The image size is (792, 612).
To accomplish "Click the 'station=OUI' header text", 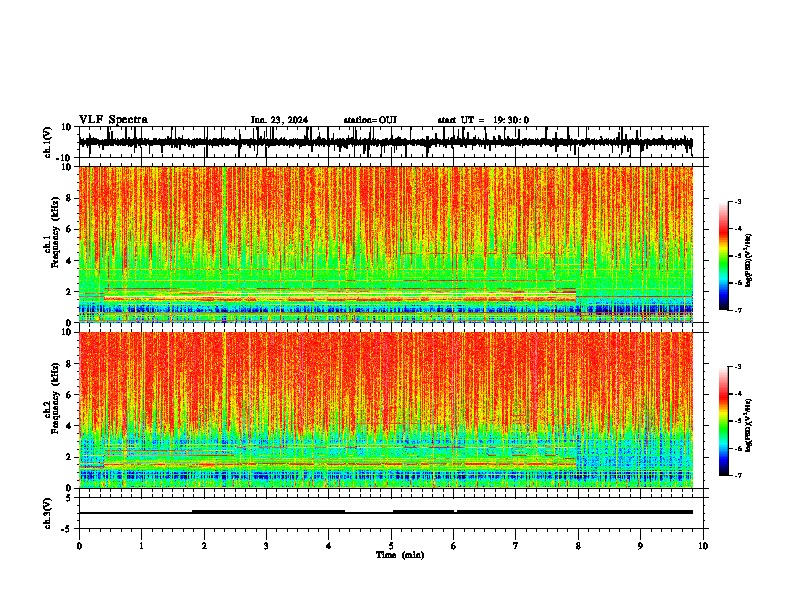I will tap(370, 120).
